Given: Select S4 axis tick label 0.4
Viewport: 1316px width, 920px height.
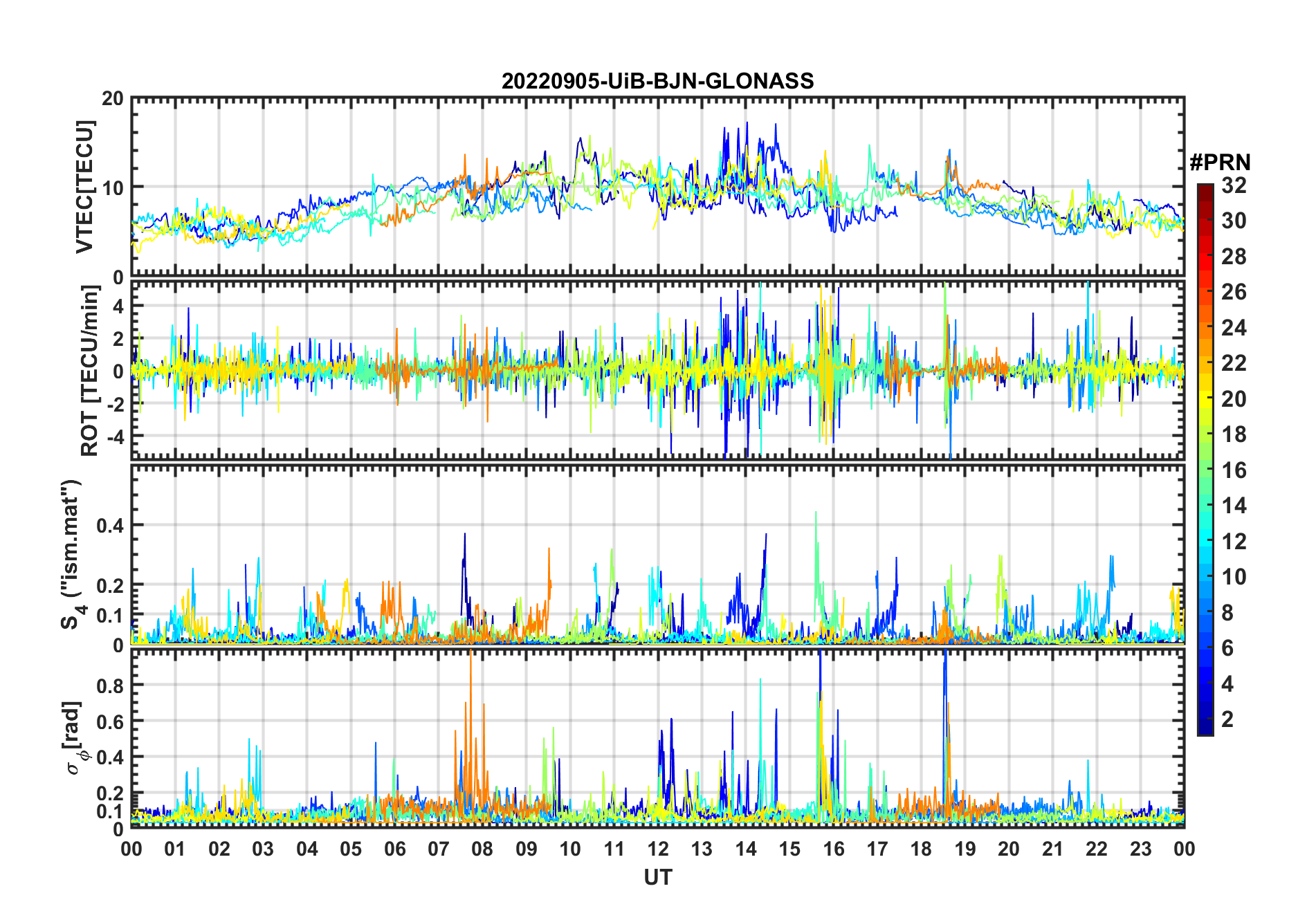Looking at the screenshot, I should [110, 526].
